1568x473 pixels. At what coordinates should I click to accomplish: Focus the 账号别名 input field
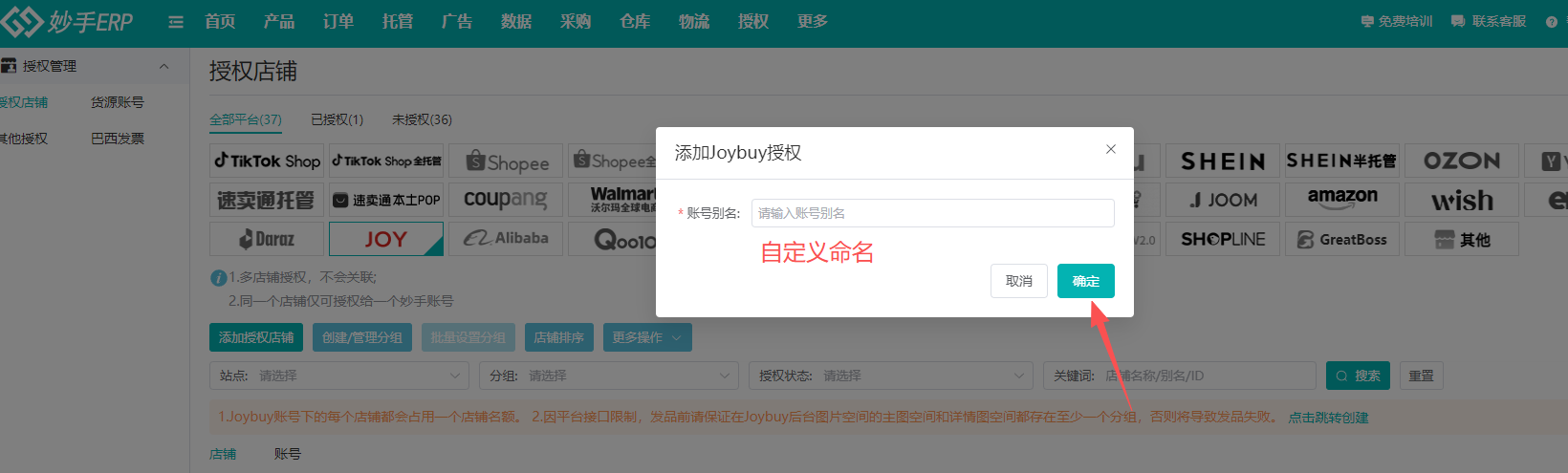[x=933, y=213]
